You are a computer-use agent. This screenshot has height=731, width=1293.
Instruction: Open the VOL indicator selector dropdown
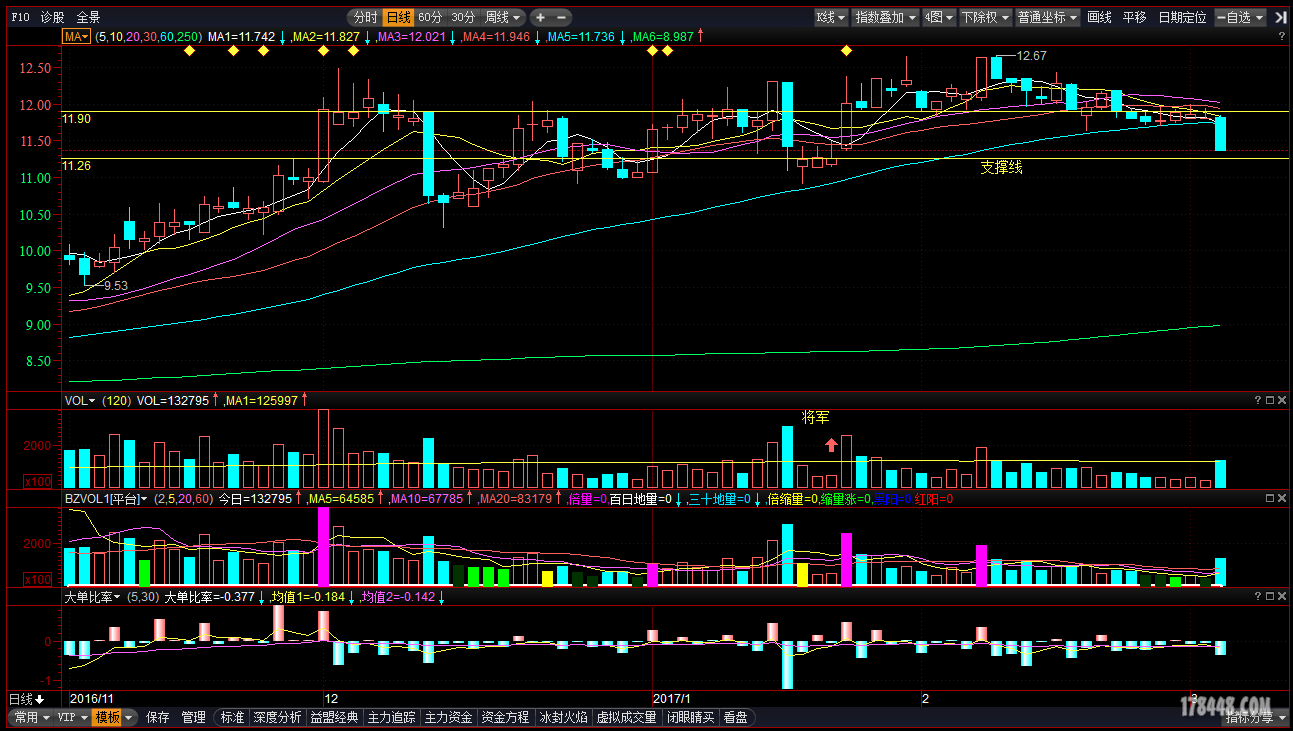pyautogui.click(x=80, y=400)
